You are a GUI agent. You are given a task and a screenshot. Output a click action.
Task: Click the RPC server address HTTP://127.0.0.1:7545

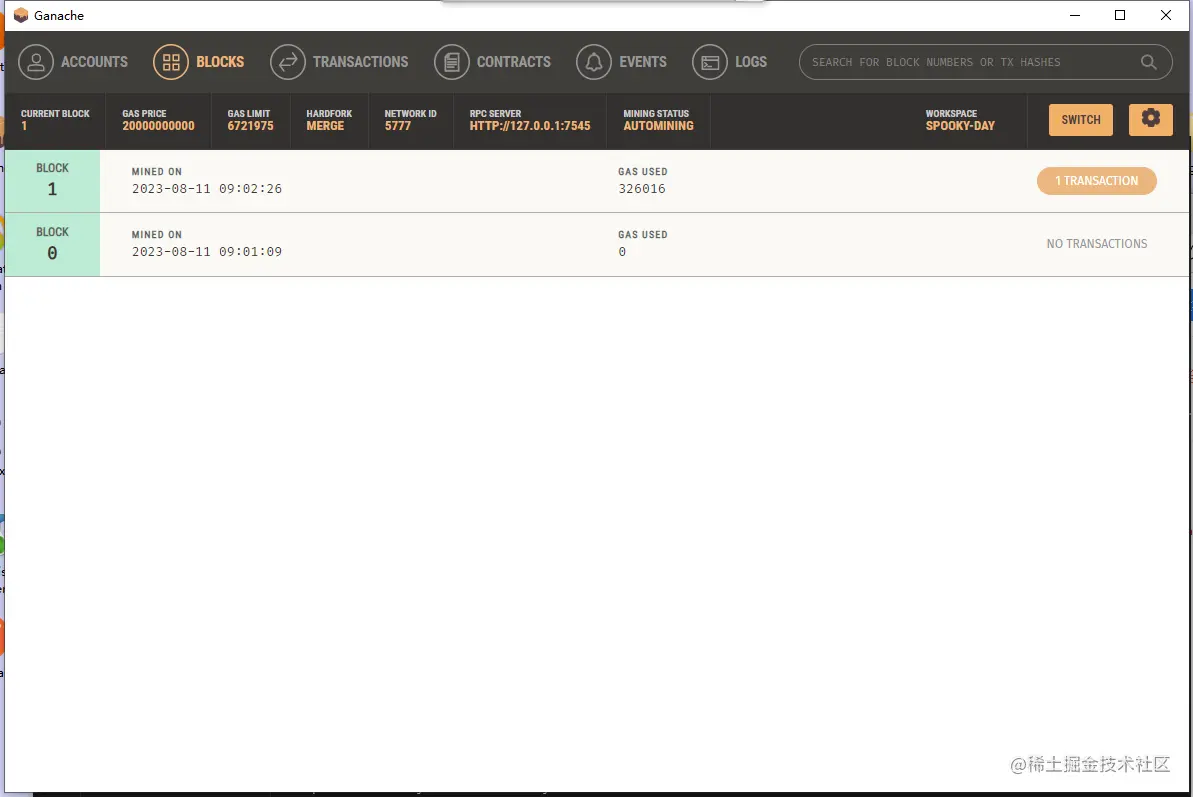pyautogui.click(x=530, y=126)
